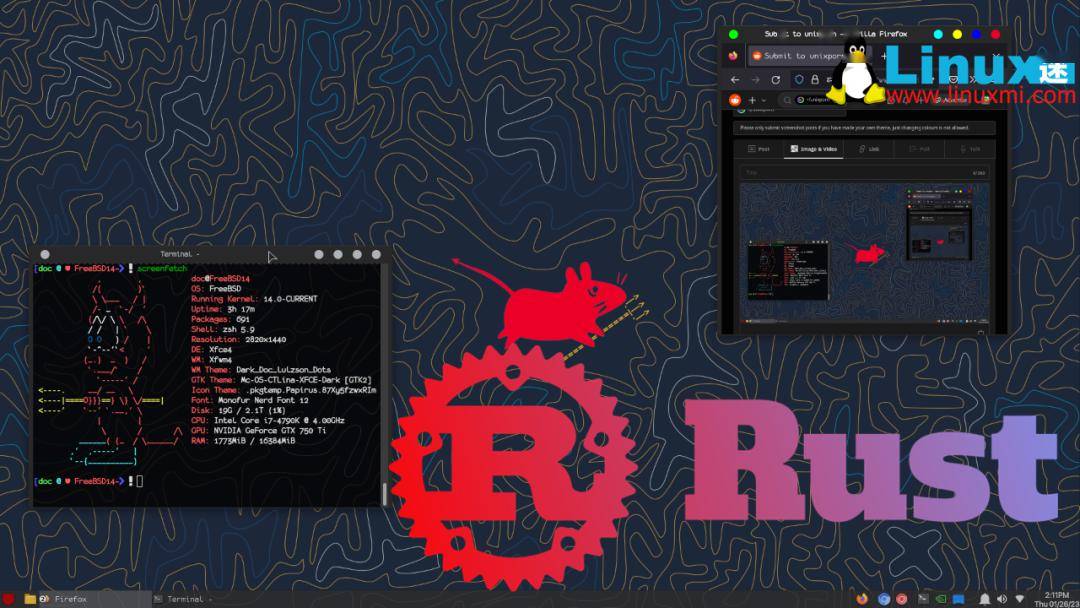This screenshot has width=1080, height=608.
Task: Select the Poll tab in the submit form
Action: 920,149
